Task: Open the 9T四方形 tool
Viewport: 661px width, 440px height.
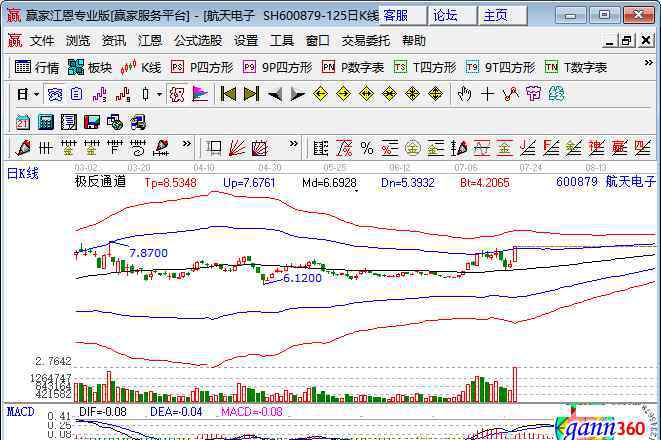Action: point(500,67)
